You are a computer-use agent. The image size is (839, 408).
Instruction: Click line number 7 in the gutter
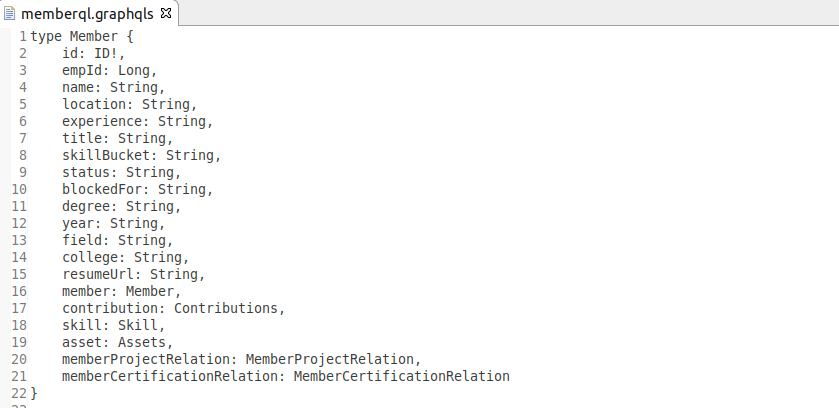coord(22,138)
